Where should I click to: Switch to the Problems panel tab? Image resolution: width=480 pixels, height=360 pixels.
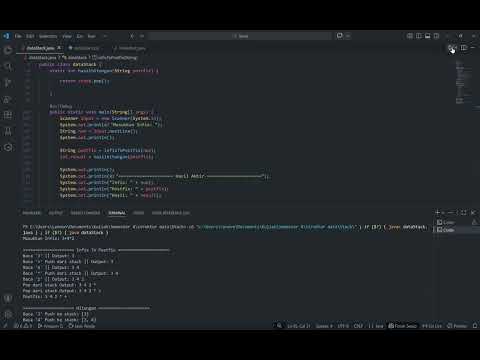click(32, 213)
